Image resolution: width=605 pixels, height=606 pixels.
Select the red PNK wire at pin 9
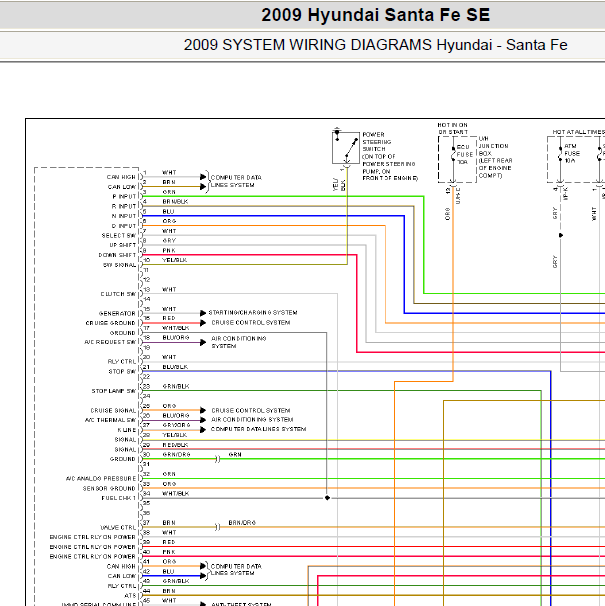coord(247,255)
